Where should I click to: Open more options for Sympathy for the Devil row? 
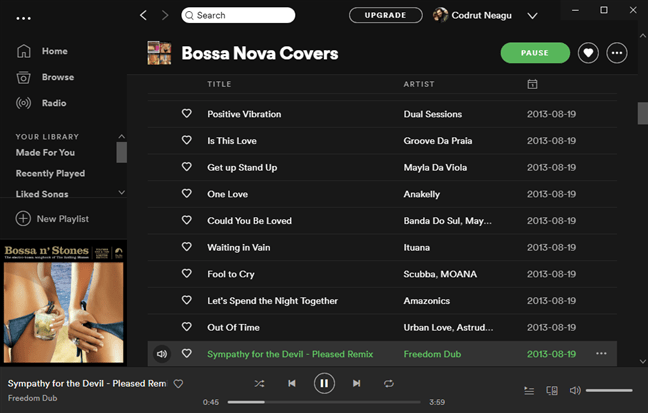[x=601, y=353]
